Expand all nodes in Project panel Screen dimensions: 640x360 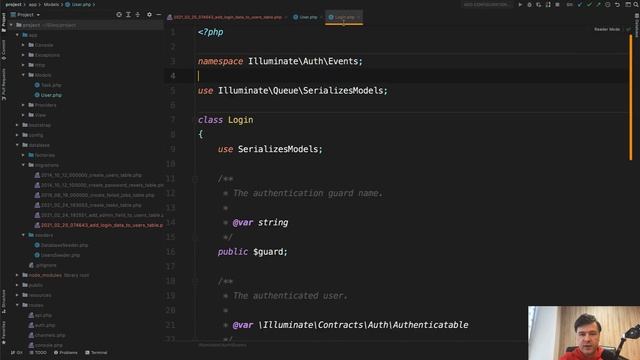click(128, 15)
